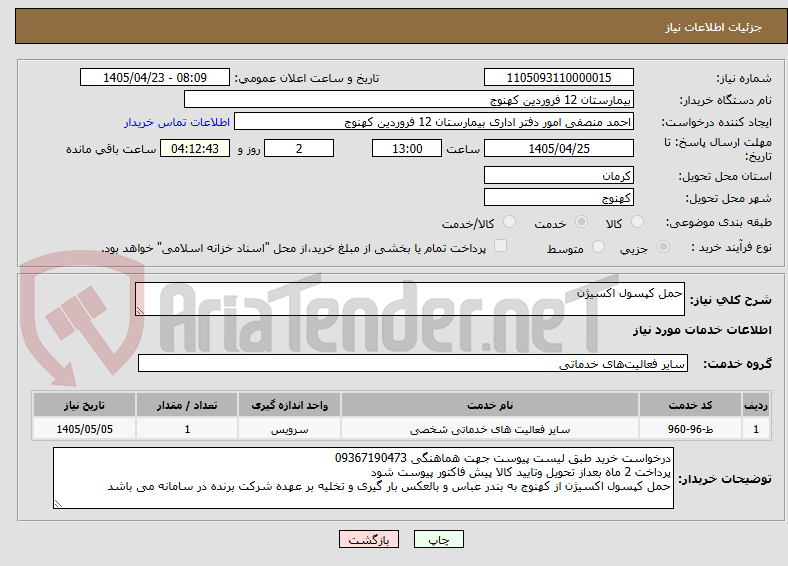Click the resize handle of description box
This screenshot has width=788, height=566.
coord(140,311)
